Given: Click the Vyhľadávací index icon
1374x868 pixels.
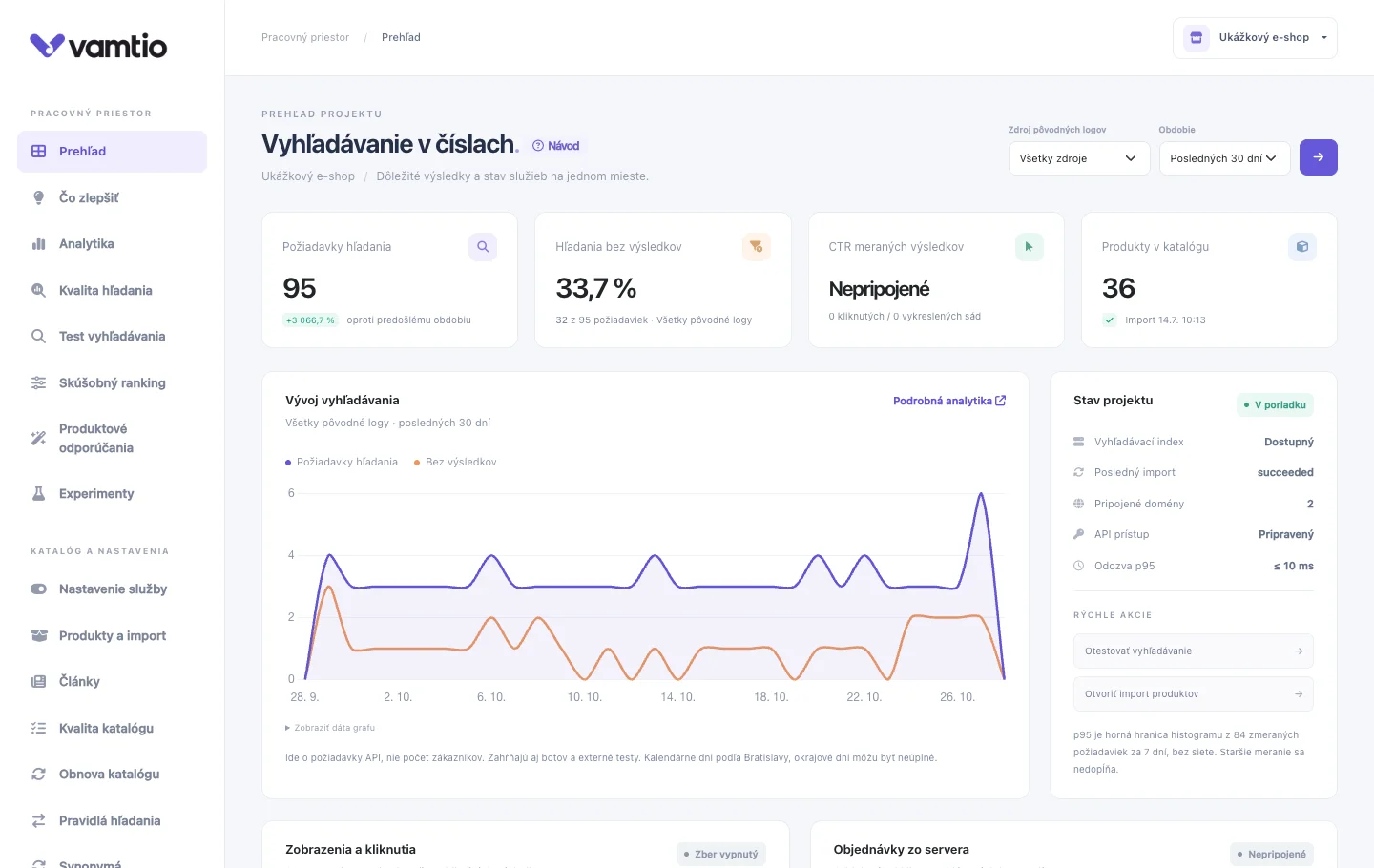Looking at the screenshot, I should point(1079,442).
